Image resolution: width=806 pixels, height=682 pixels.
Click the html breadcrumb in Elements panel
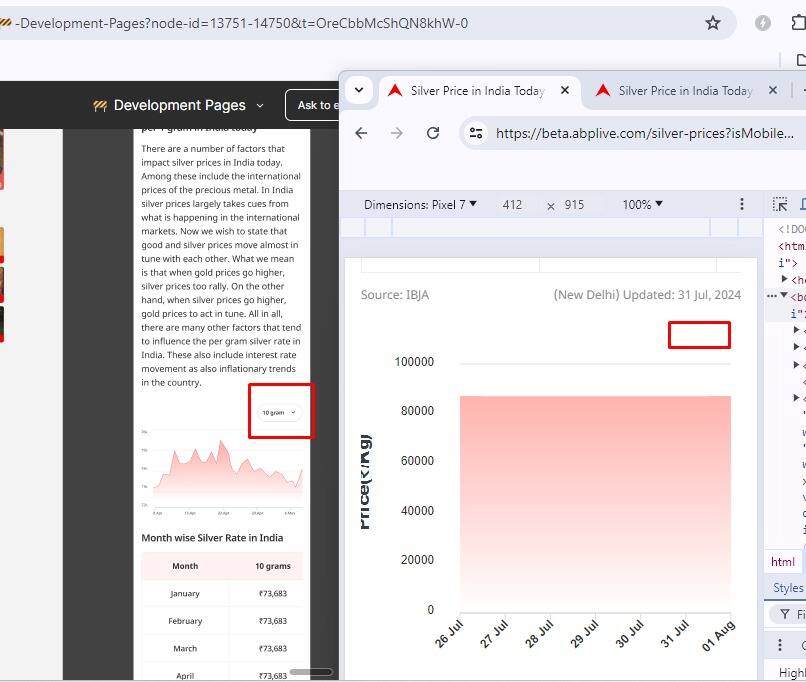(x=783, y=562)
